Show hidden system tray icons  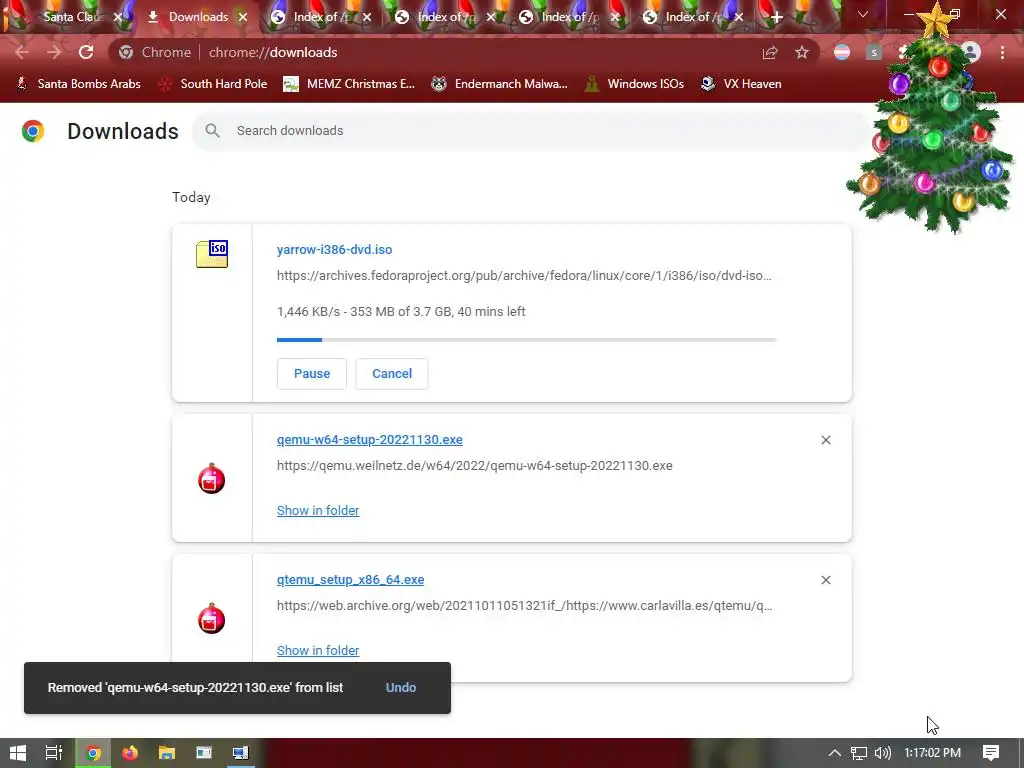(835, 753)
